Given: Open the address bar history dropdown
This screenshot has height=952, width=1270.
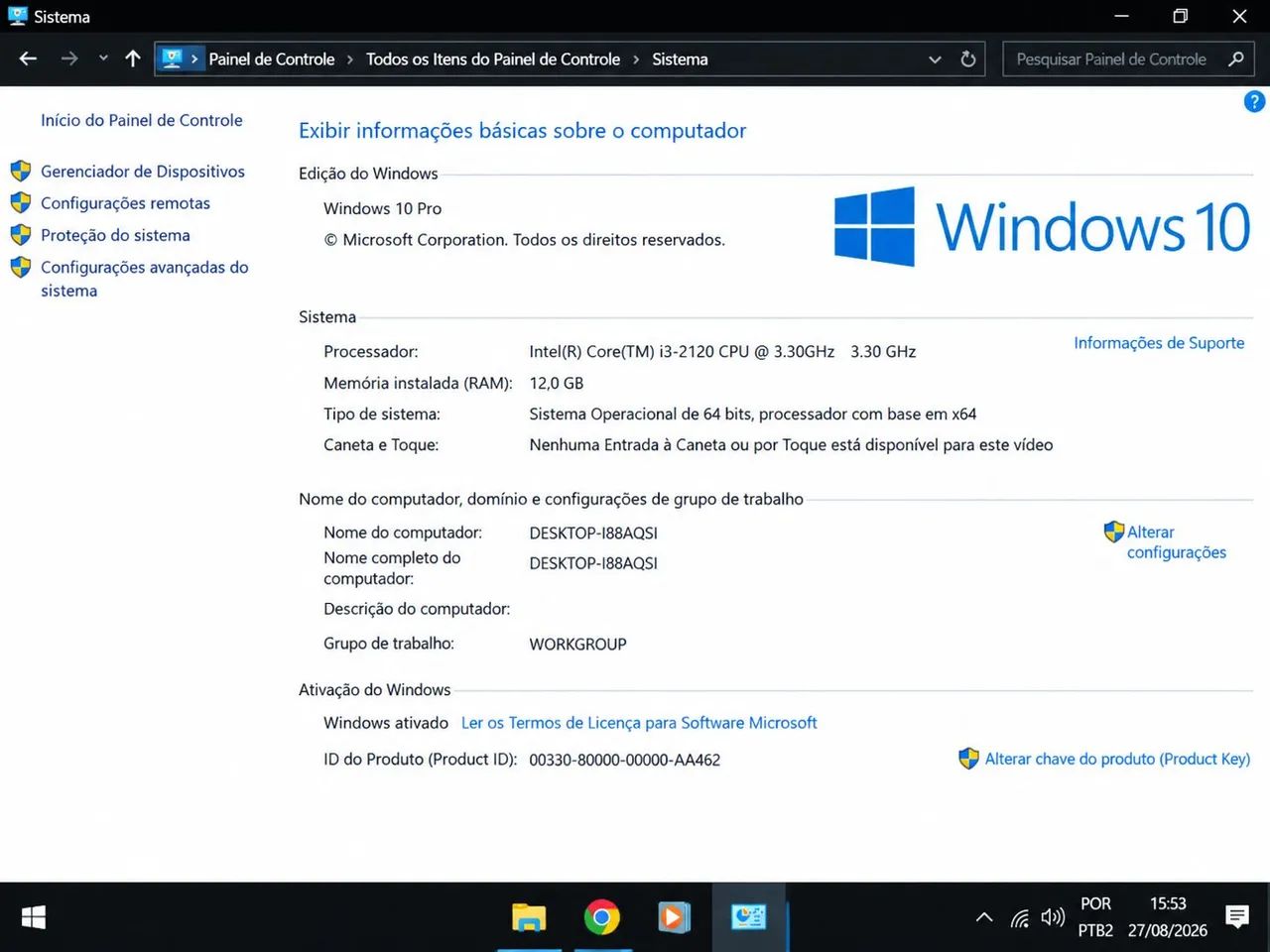Looking at the screenshot, I should click(935, 59).
